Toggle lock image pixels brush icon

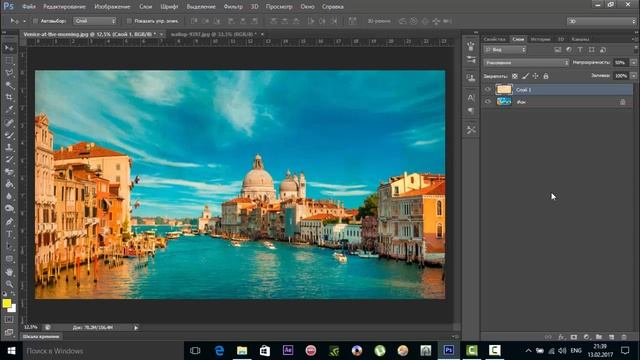[525, 76]
